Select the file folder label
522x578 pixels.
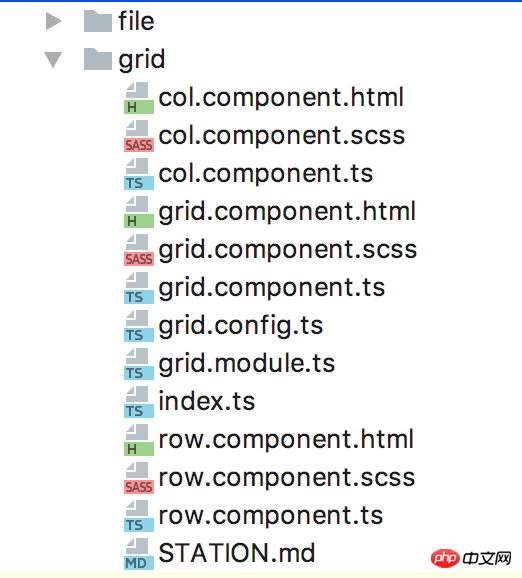tap(136, 21)
